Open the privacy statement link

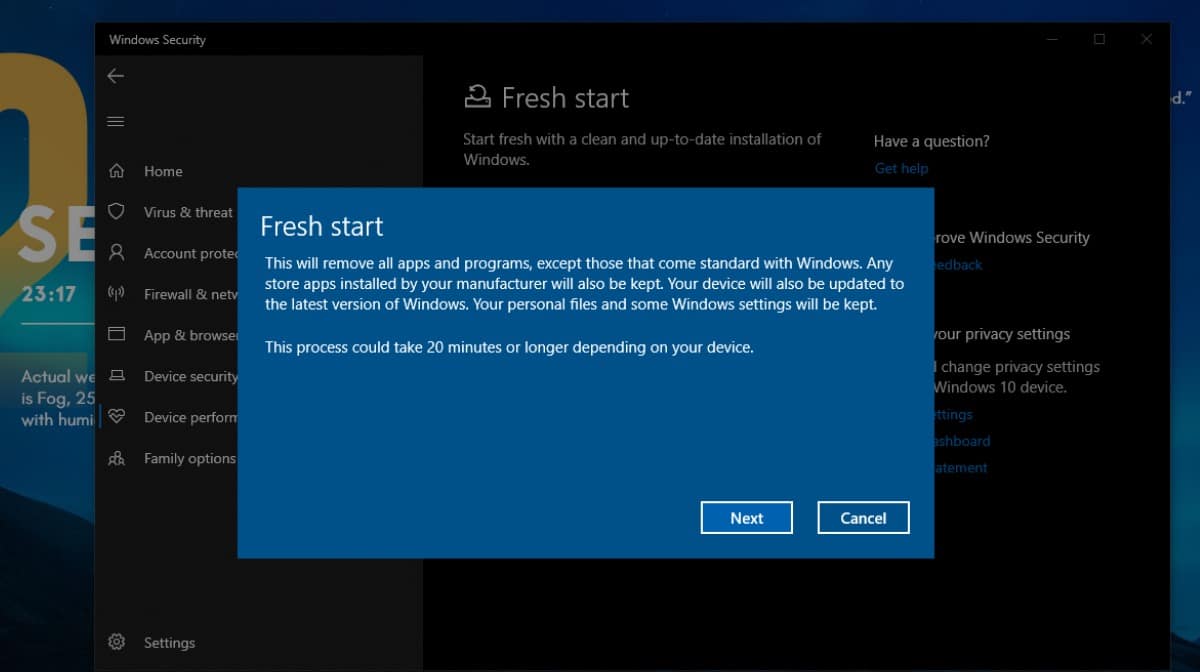[958, 467]
